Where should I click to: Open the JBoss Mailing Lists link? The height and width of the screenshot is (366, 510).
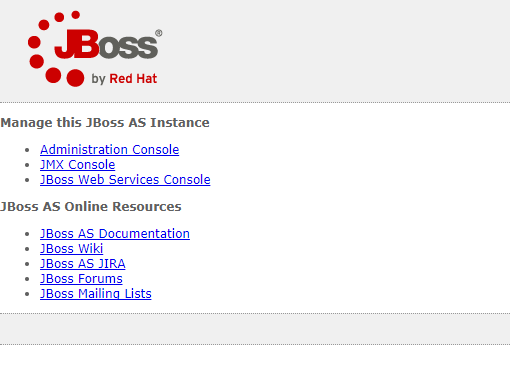[96, 294]
